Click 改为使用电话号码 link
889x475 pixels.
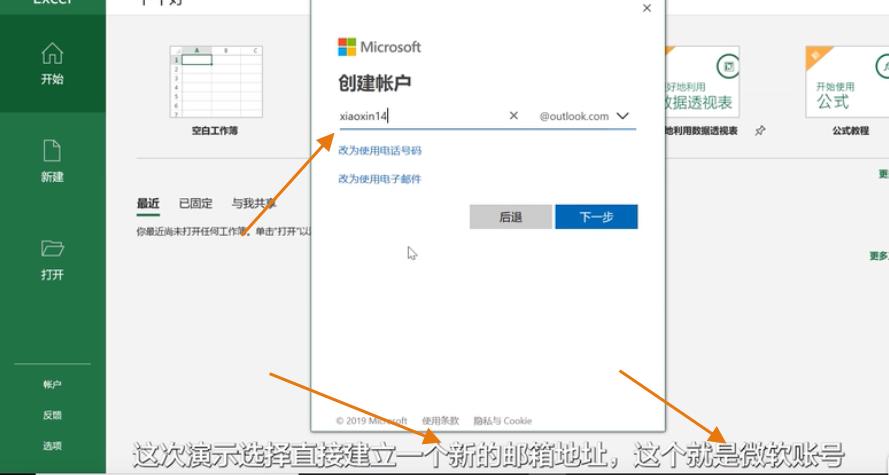[x=380, y=151]
